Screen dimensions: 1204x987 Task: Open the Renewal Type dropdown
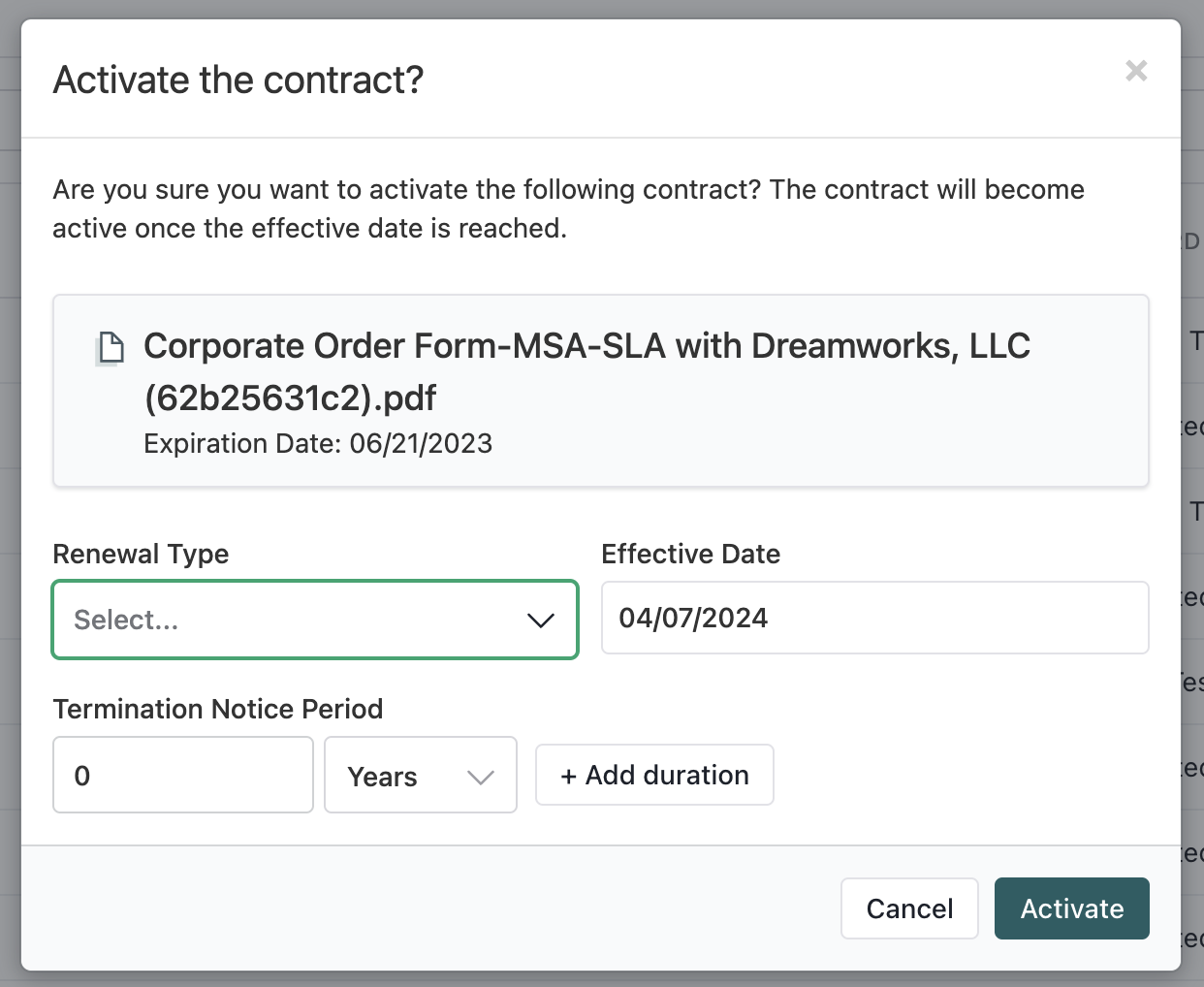tap(315, 620)
